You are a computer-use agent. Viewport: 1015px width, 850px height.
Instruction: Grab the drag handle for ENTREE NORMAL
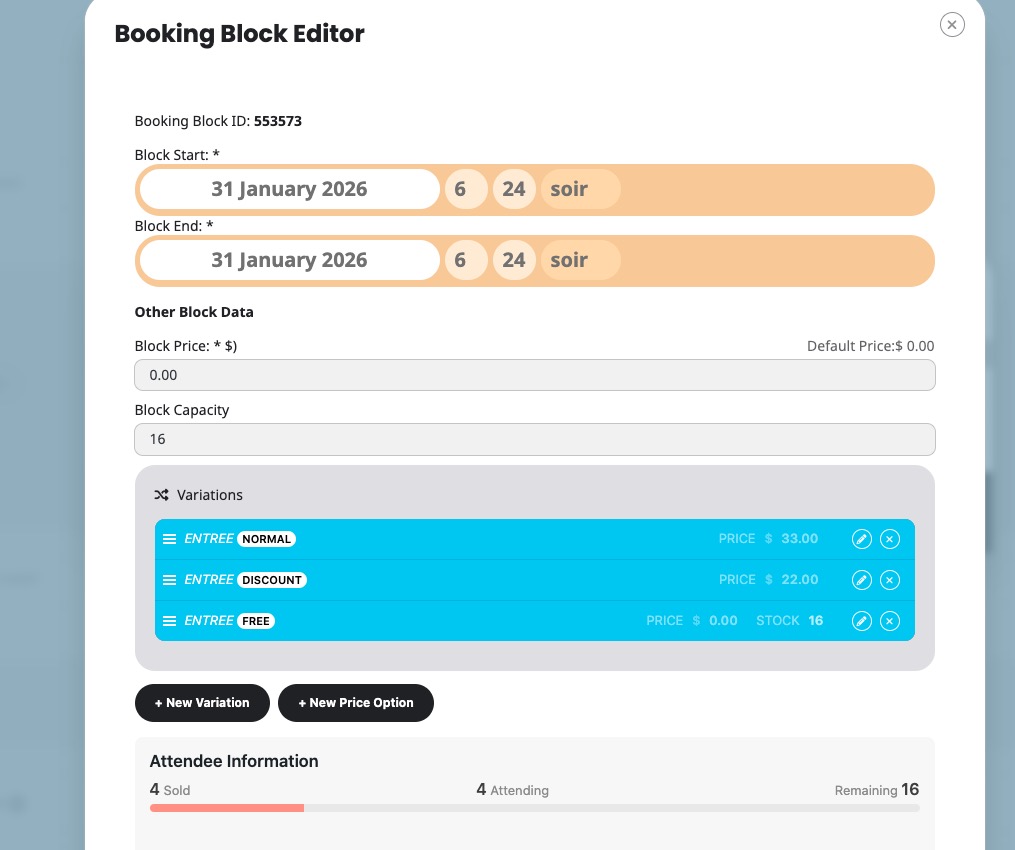pos(169,539)
